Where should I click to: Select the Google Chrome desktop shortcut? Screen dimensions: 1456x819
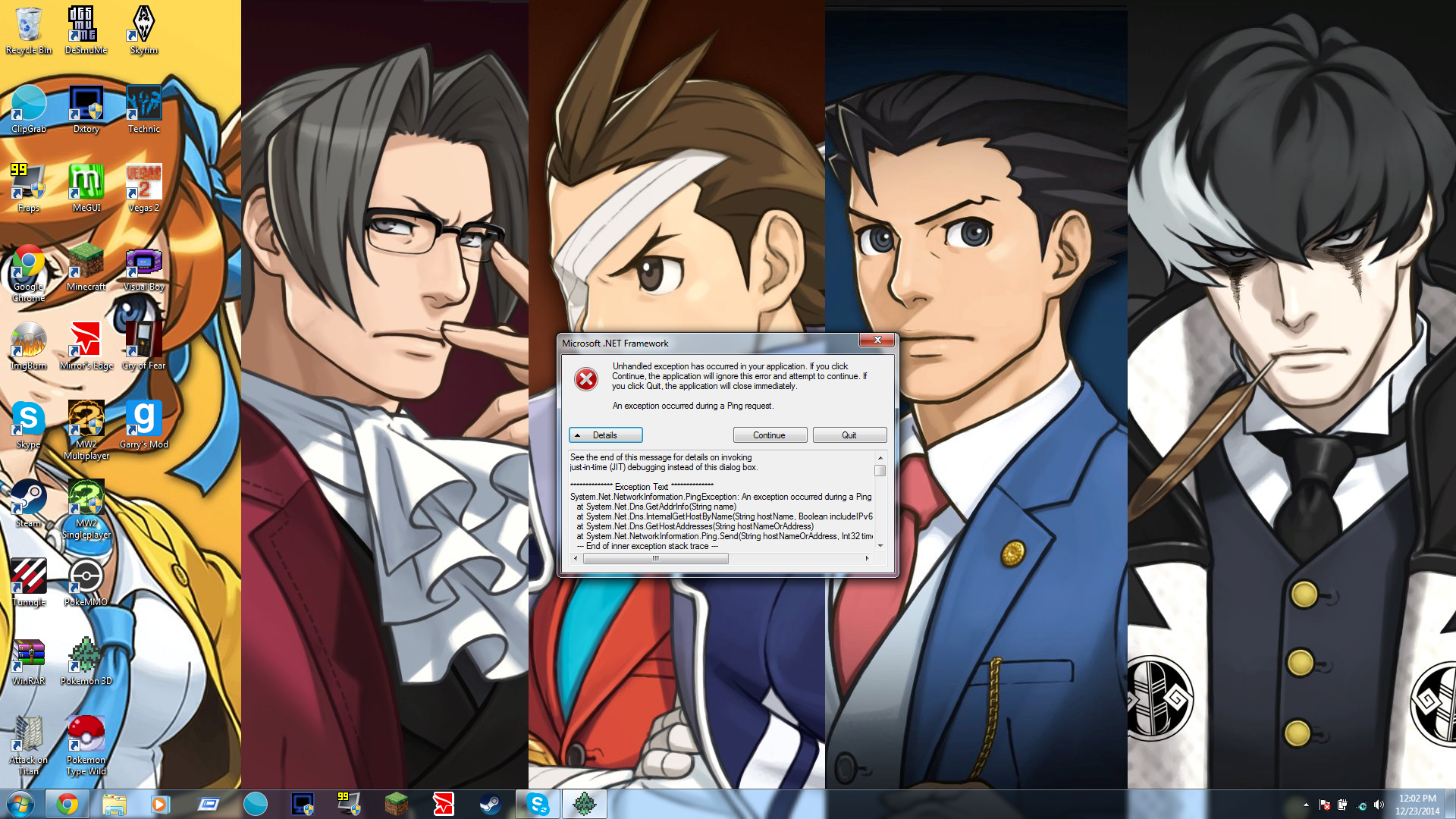(29, 273)
